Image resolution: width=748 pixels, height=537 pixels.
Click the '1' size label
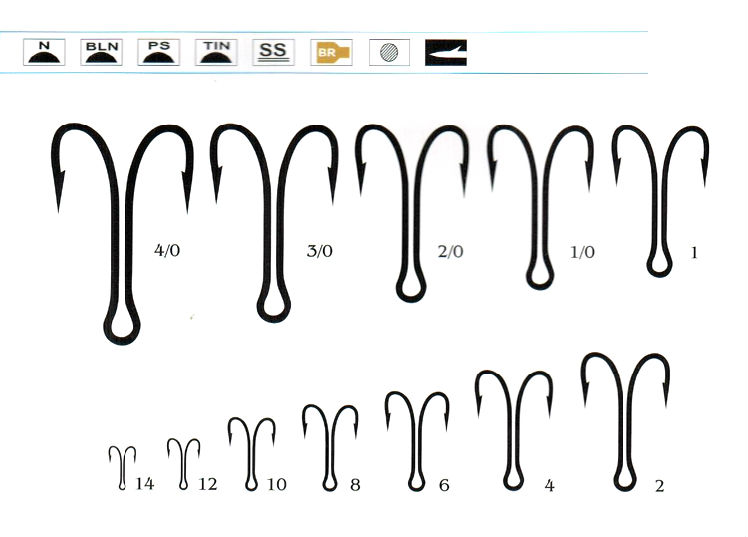click(x=694, y=253)
